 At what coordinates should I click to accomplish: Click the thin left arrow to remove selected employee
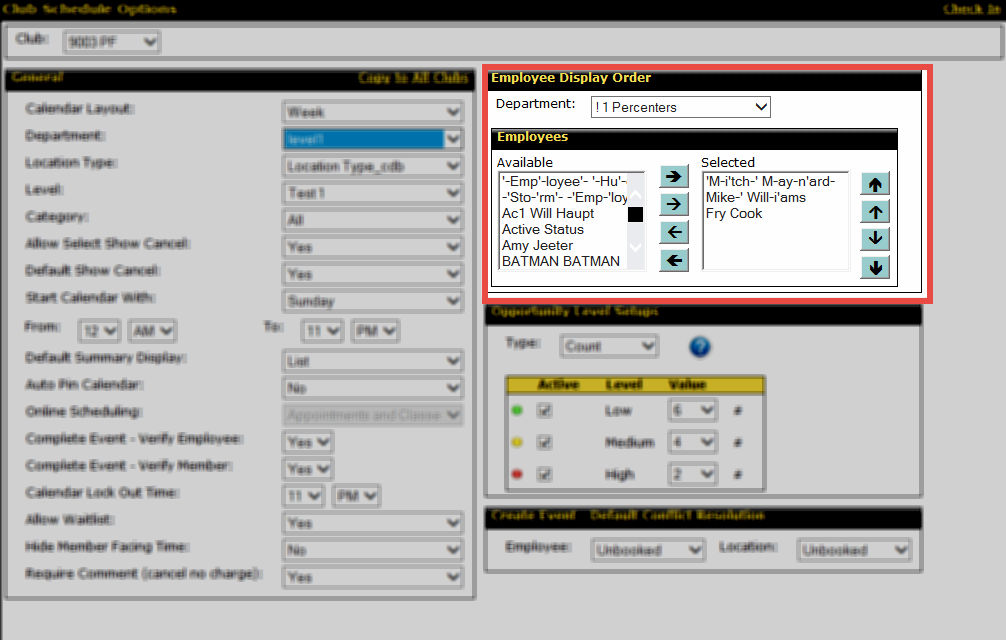click(x=675, y=232)
